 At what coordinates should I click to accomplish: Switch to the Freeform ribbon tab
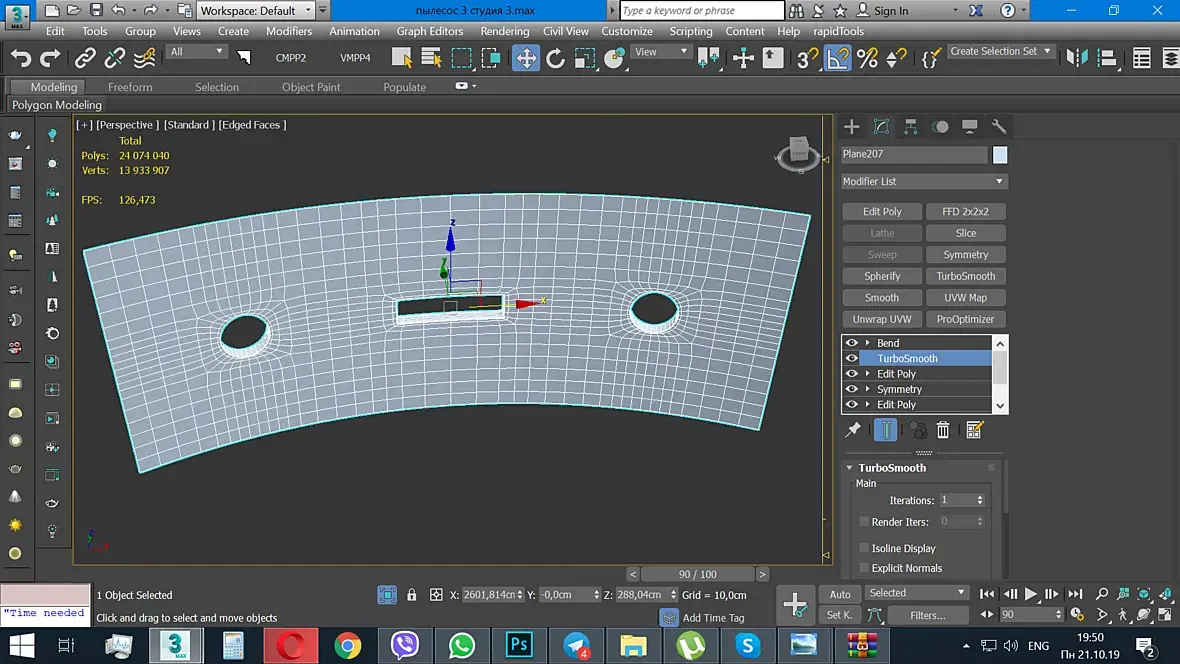click(x=130, y=87)
